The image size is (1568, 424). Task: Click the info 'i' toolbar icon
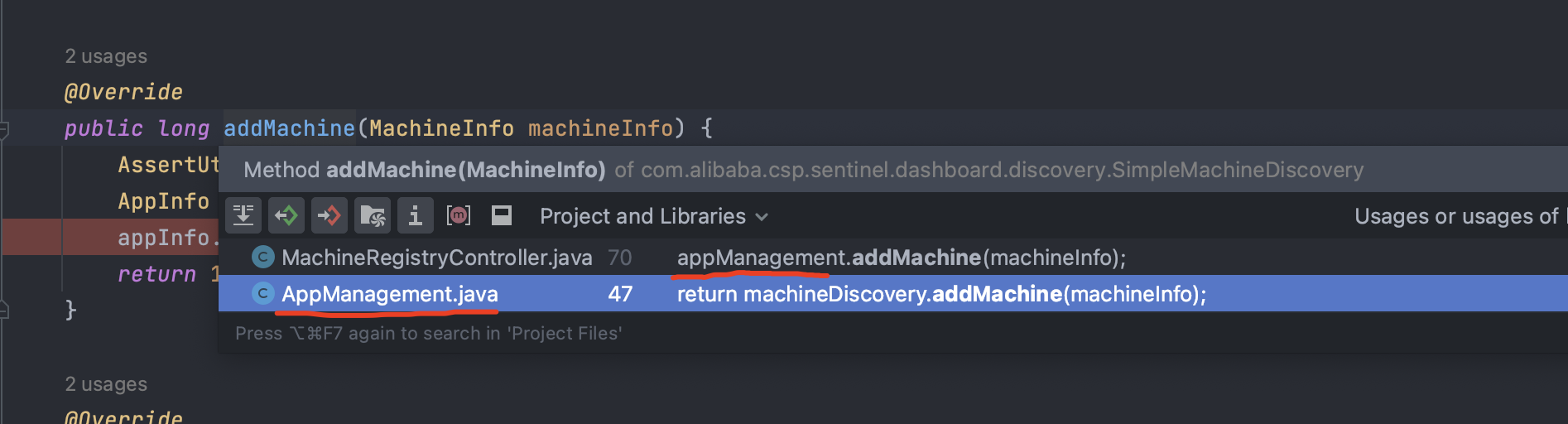(x=415, y=216)
